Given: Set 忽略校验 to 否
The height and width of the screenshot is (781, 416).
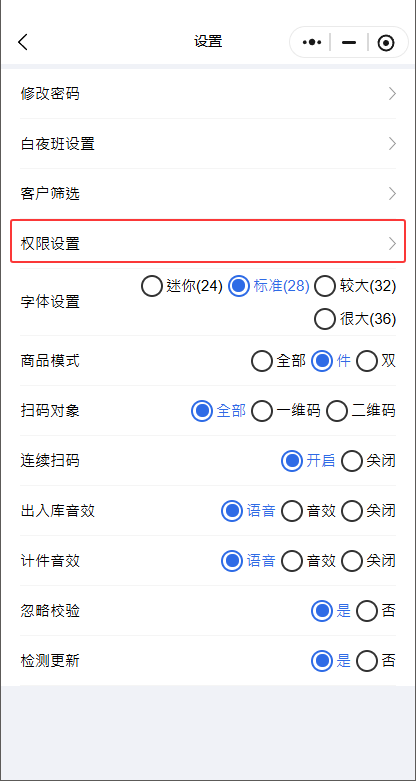Looking at the screenshot, I should [x=376, y=611].
